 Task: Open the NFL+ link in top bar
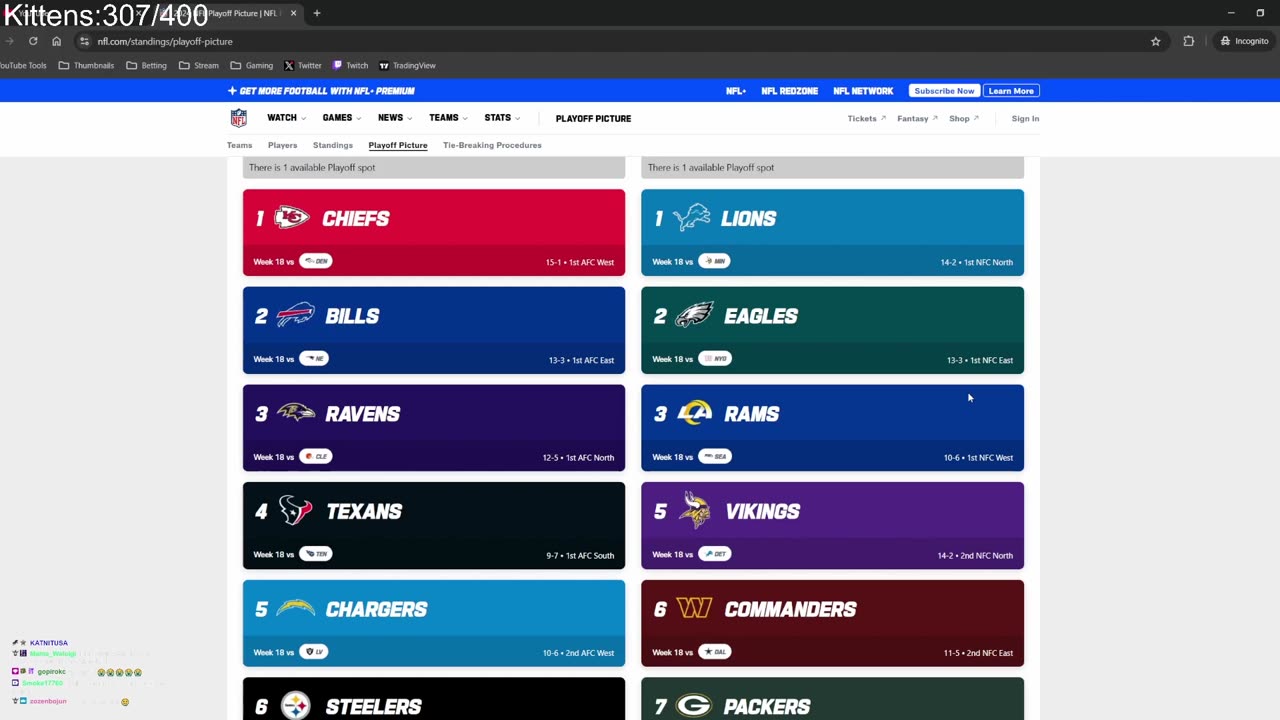point(736,91)
